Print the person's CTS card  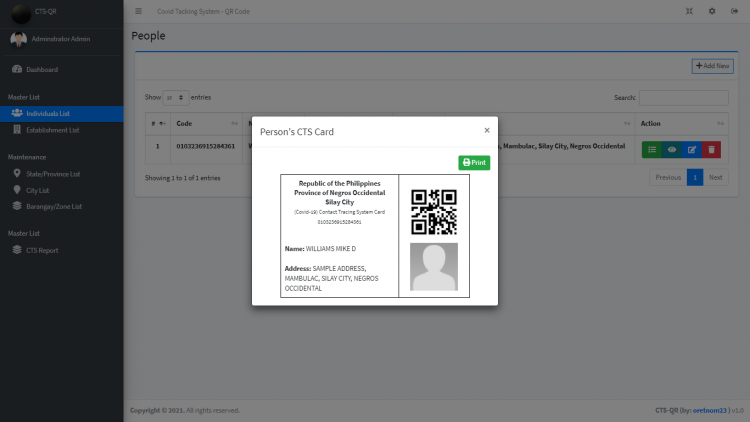474,163
